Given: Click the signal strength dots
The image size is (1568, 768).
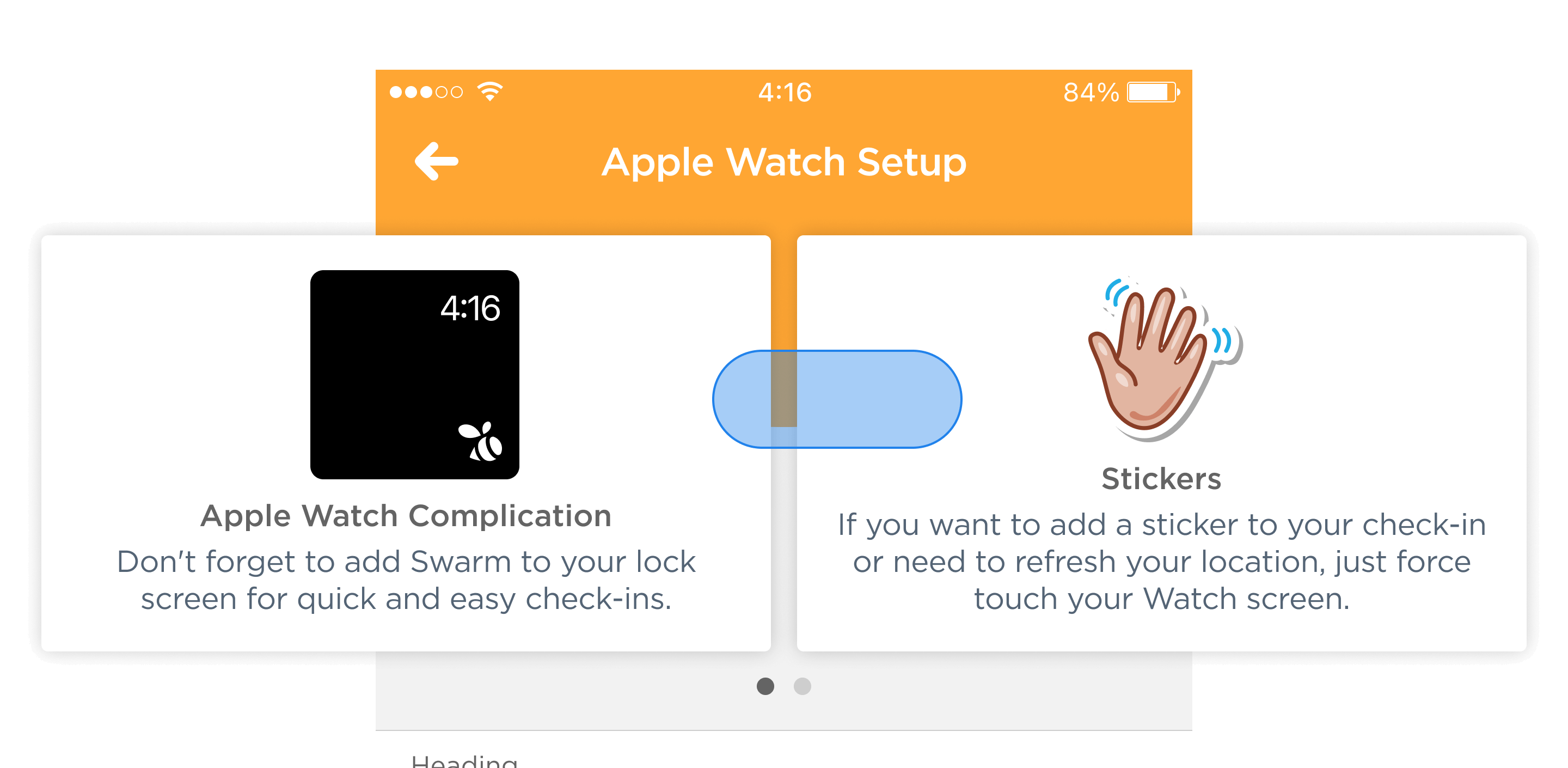Looking at the screenshot, I should [426, 92].
